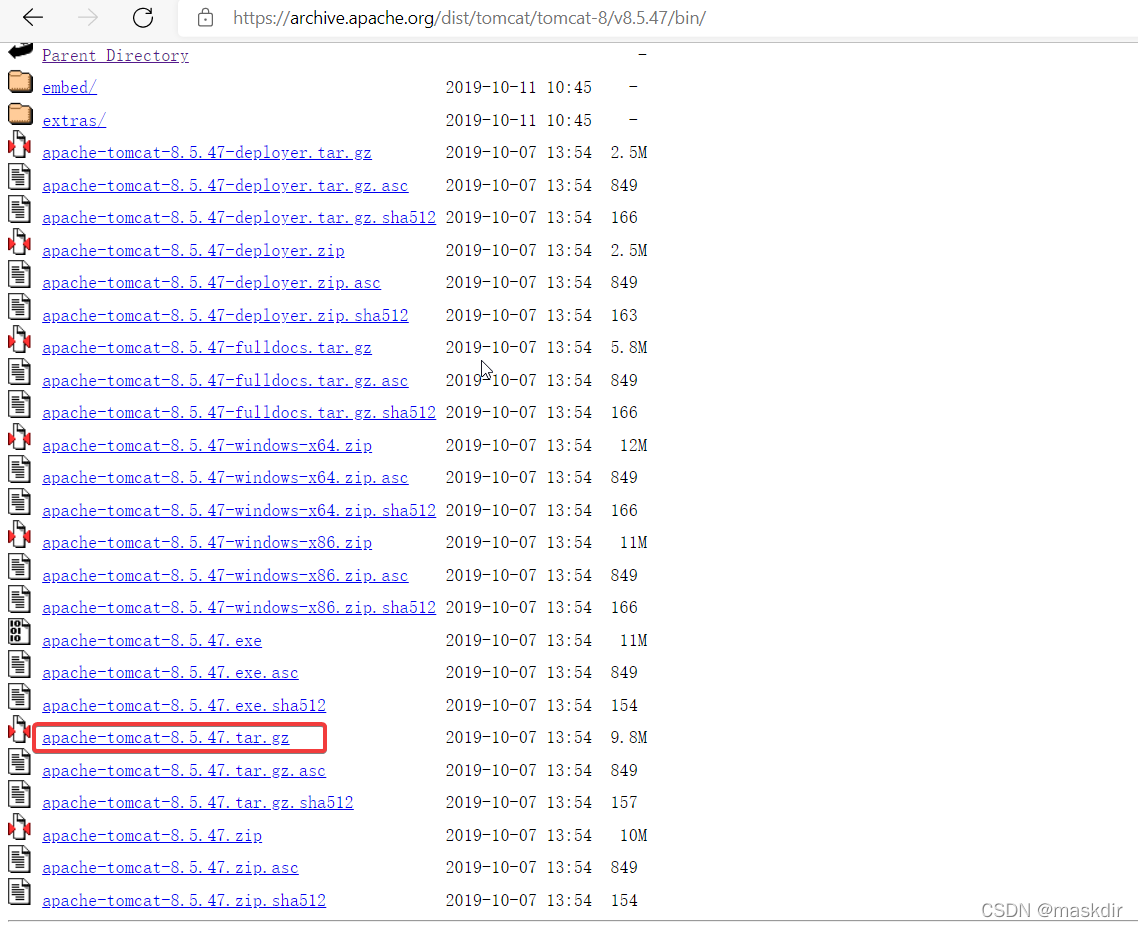The image size is (1138, 927).
Task: Click the file icon beside deployer.zip.asc
Action: click(x=20, y=274)
